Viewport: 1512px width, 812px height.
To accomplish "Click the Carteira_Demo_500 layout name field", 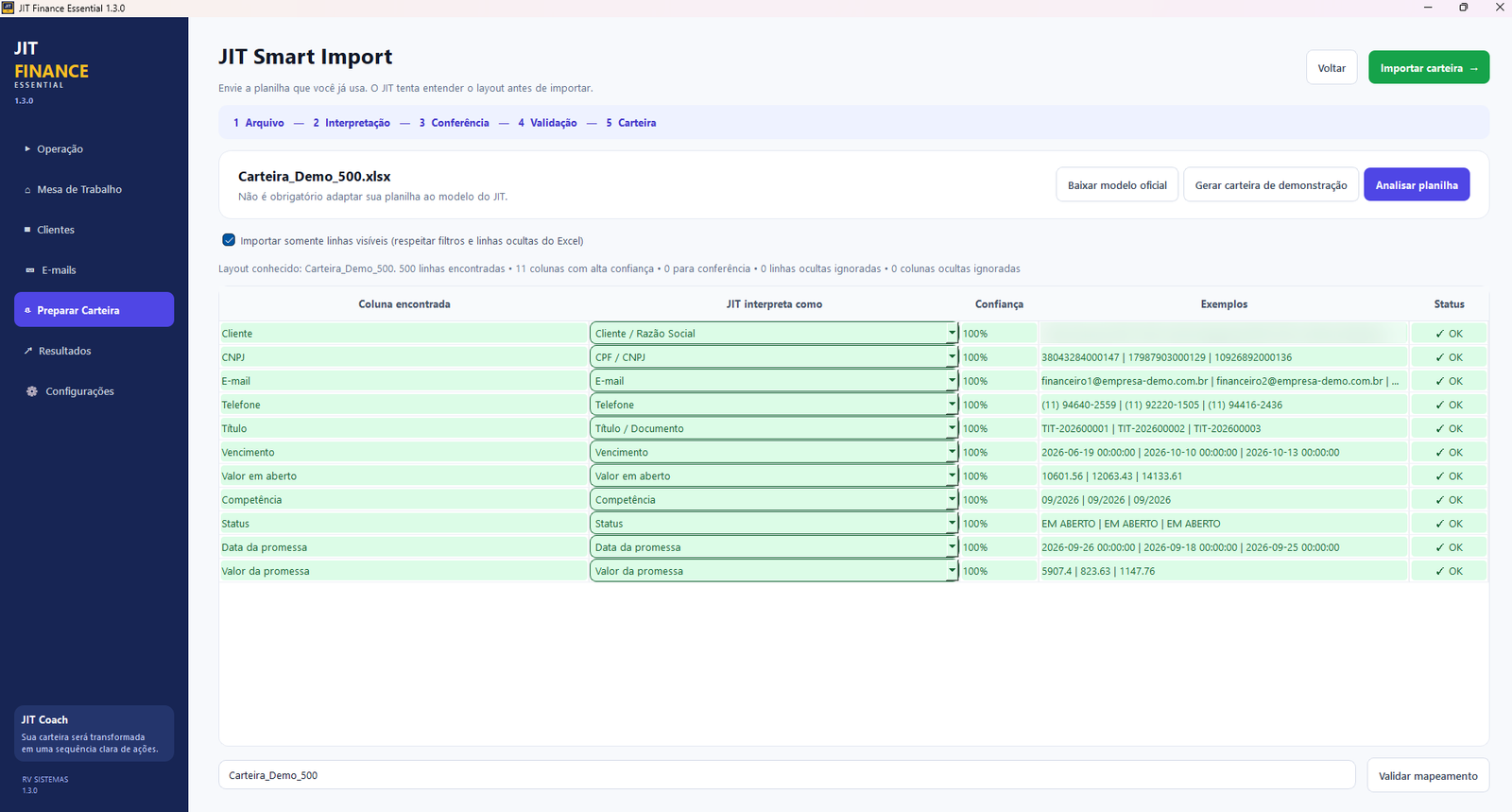I will (x=787, y=775).
